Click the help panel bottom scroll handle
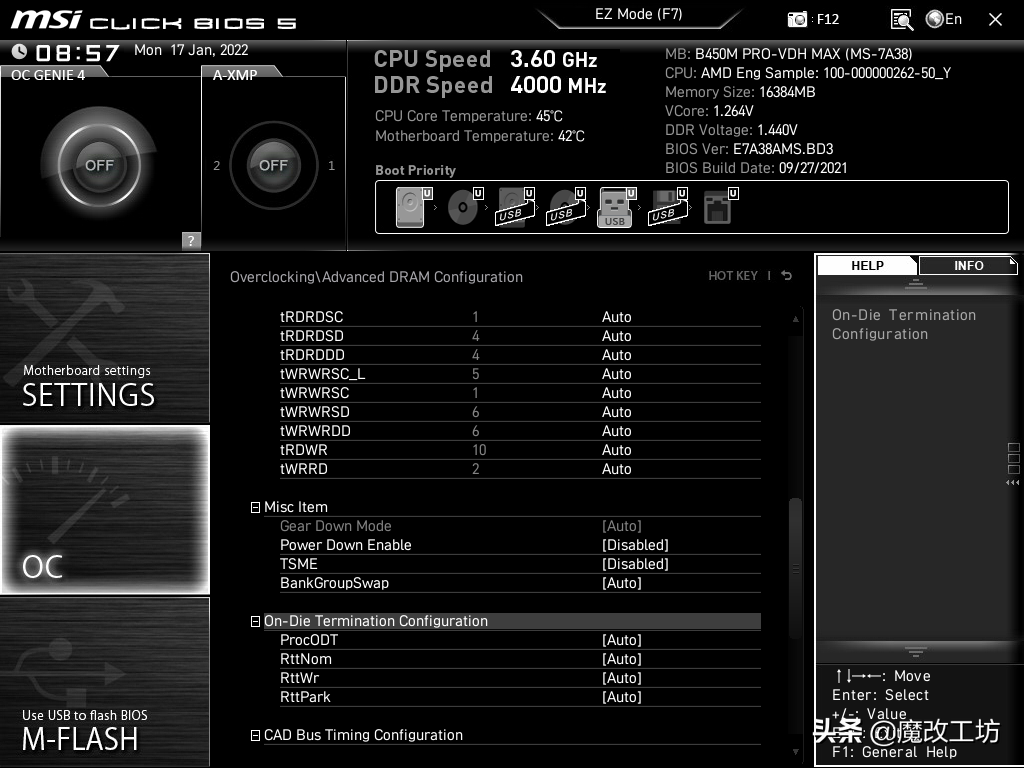 tap(916, 651)
